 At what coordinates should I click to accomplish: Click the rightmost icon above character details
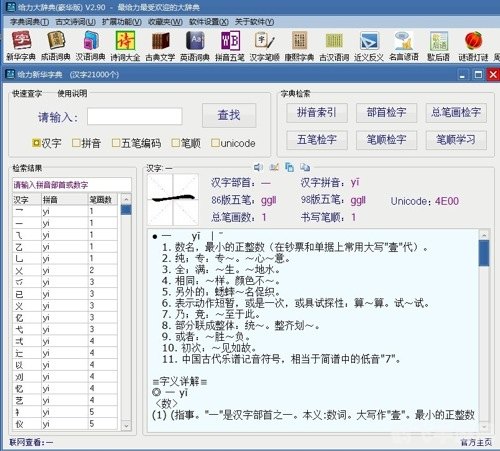click(x=305, y=167)
